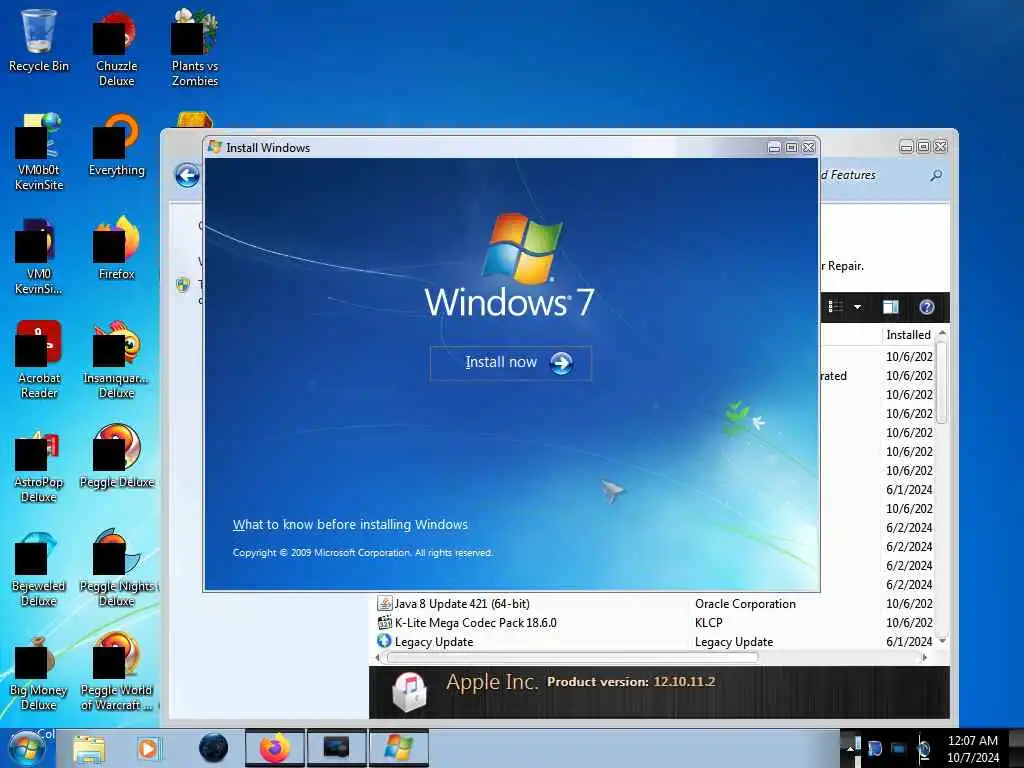This screenshot has height=768, width=1024.
Task: Click the scroll down arrow of programs list
Action: coord(942,641)
